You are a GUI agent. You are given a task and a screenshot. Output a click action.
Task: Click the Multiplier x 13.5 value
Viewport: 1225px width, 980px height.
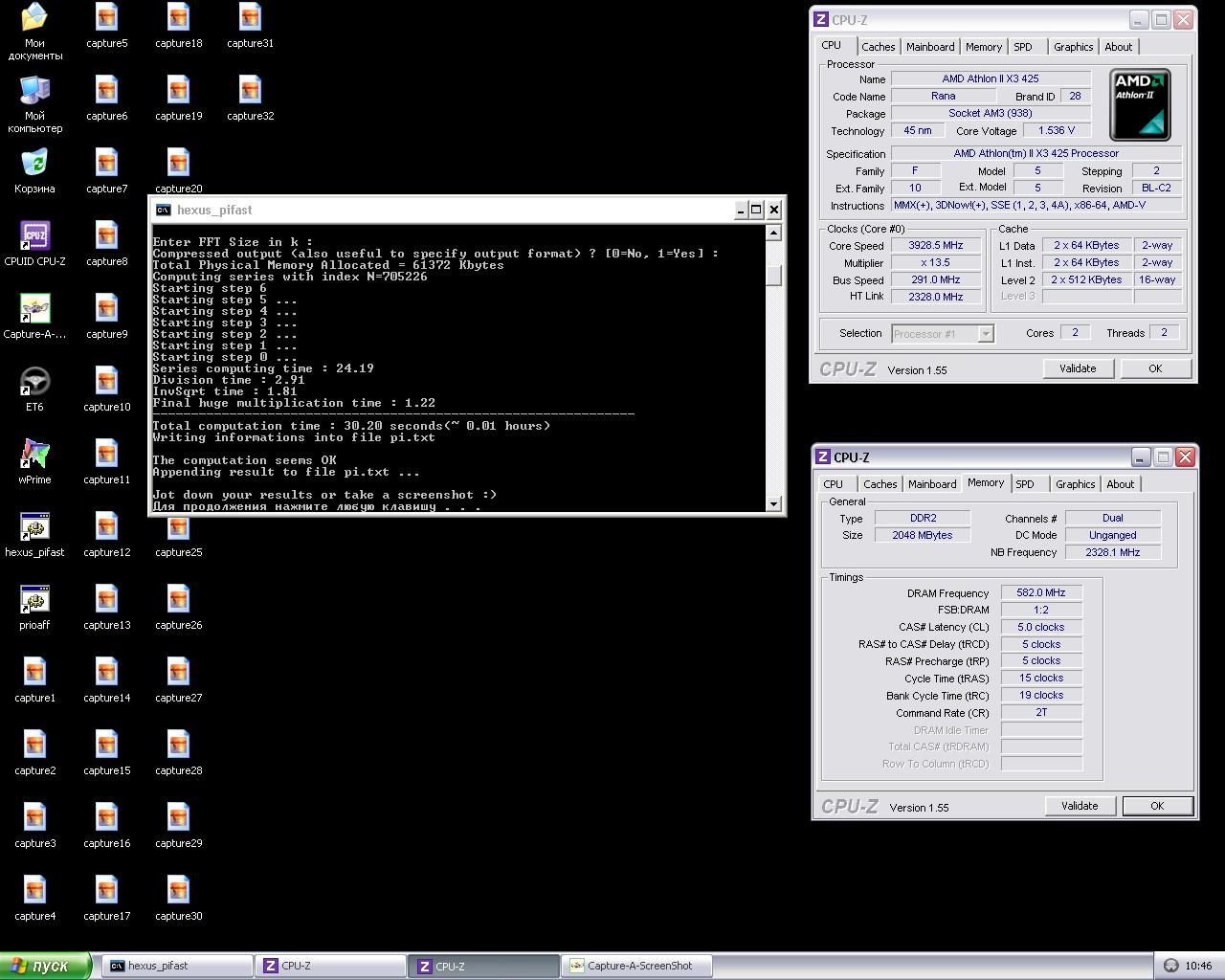(935, 262)
